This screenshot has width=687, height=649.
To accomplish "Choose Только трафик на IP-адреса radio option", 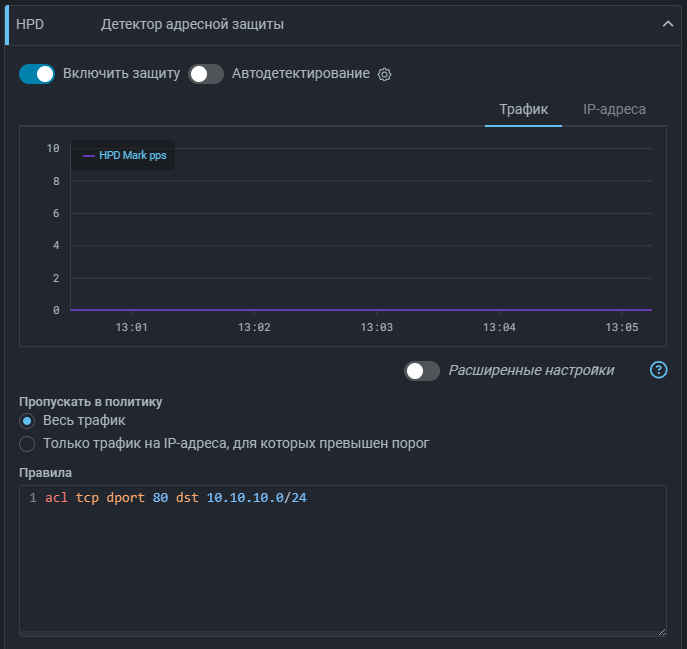I will [27, 443].
